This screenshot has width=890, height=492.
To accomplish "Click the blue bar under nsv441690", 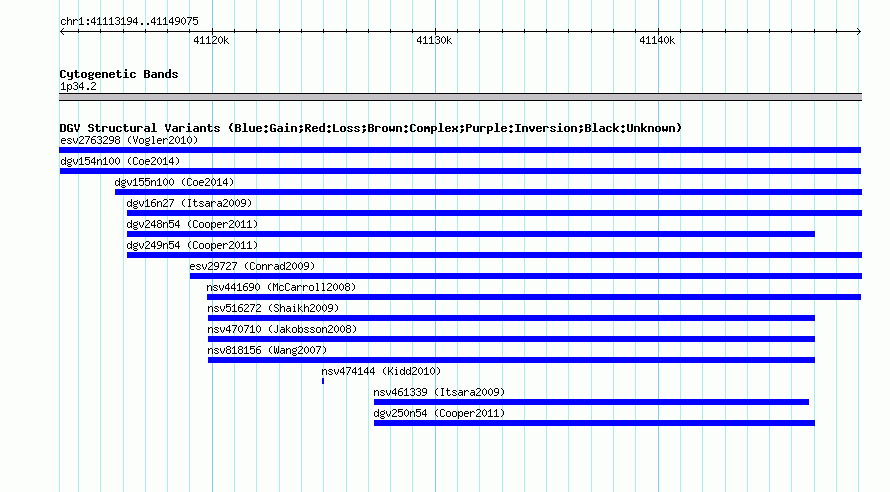I will [x=534, y=297].
